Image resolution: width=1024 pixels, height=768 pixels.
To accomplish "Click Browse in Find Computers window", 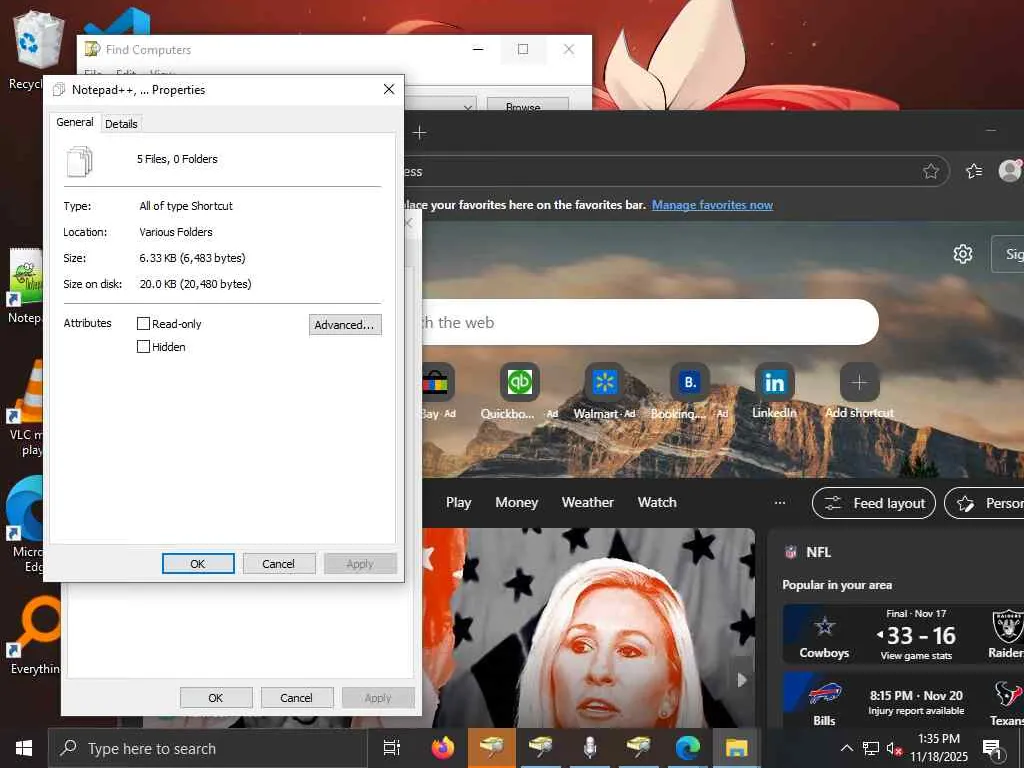I will 528,104.
